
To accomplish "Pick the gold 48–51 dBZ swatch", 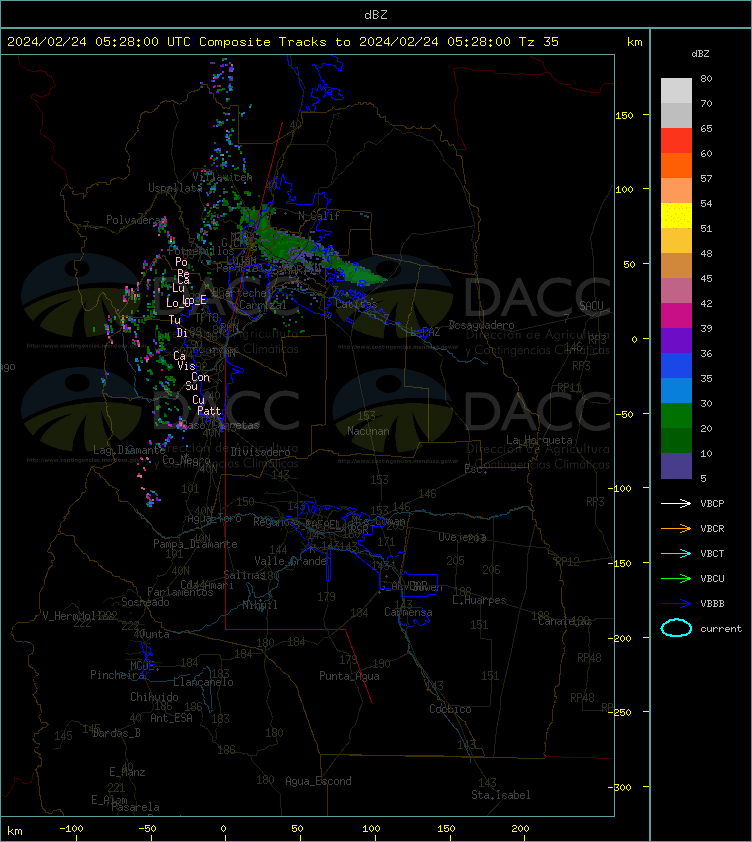I will coord(676,241).
